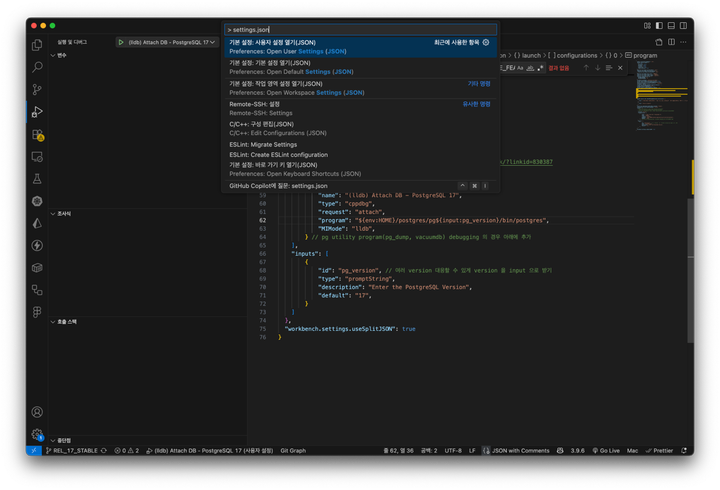
Task: Open the Manage gear menu
Action: coord(37,434)
